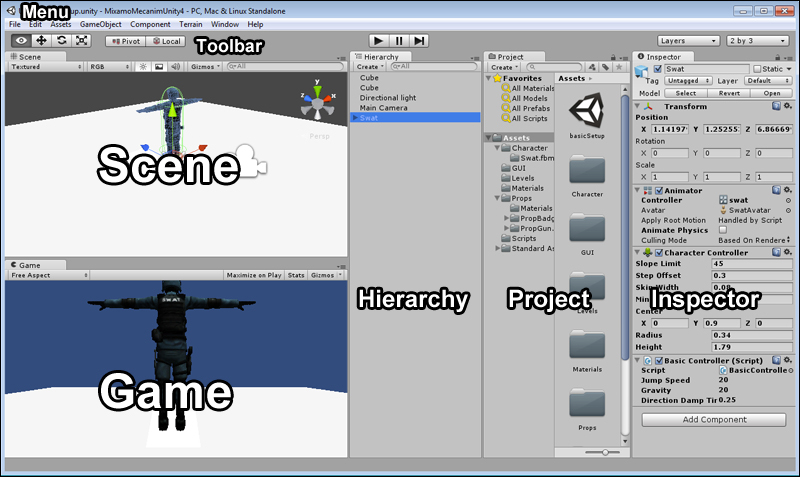Image resolution: width=800 pixels, height=477 pixels.
Task: Click the Revert model button
Action: tap(729, 93)
